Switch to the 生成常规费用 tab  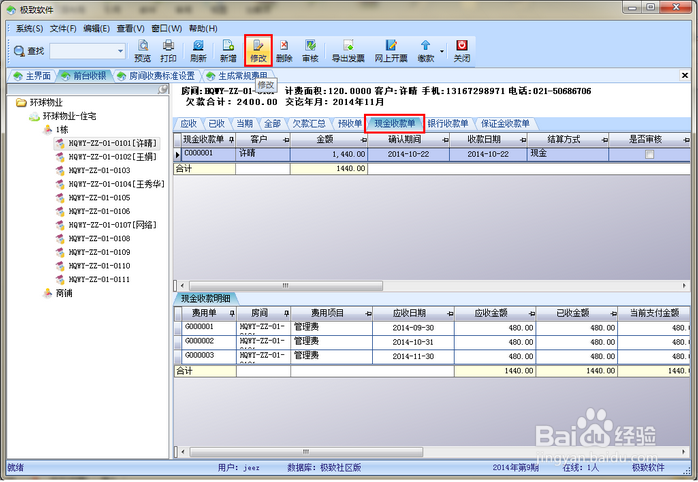pos(238,76)
